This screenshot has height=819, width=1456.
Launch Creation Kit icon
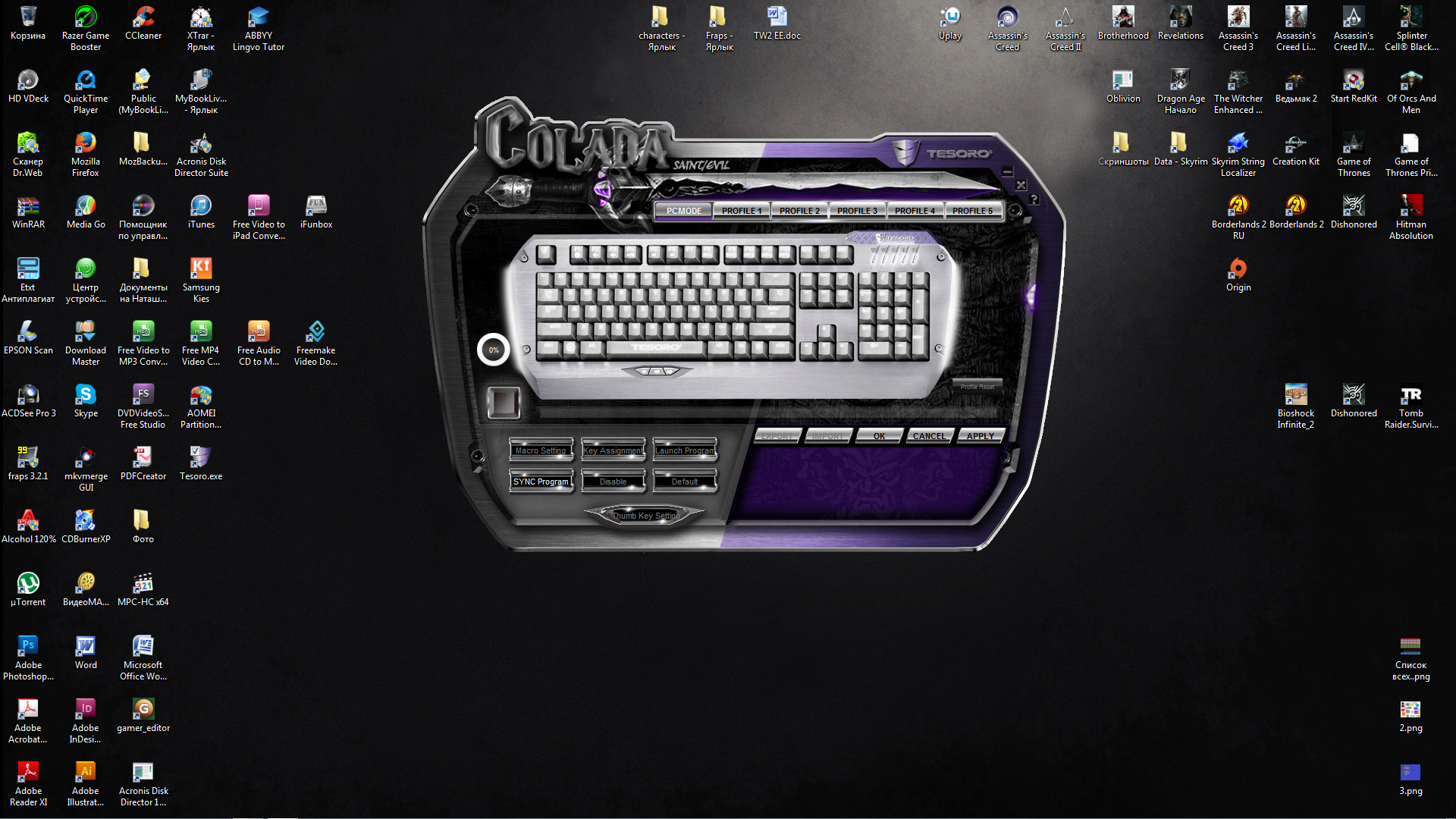coord(1296,149)
